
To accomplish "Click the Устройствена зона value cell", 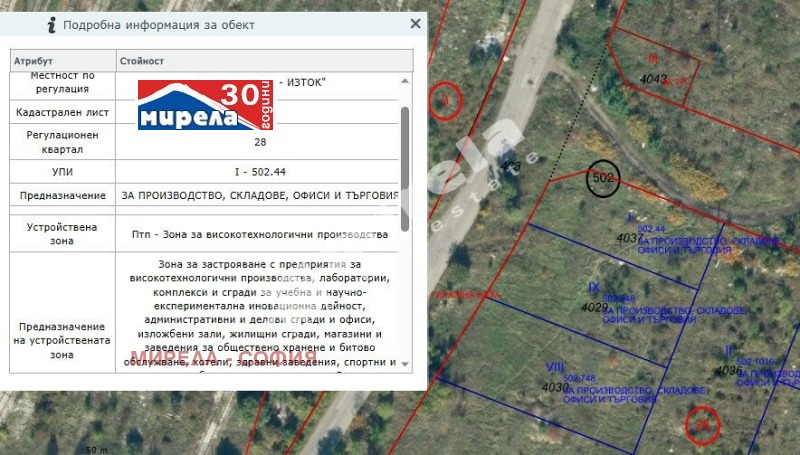I will 258,234.
